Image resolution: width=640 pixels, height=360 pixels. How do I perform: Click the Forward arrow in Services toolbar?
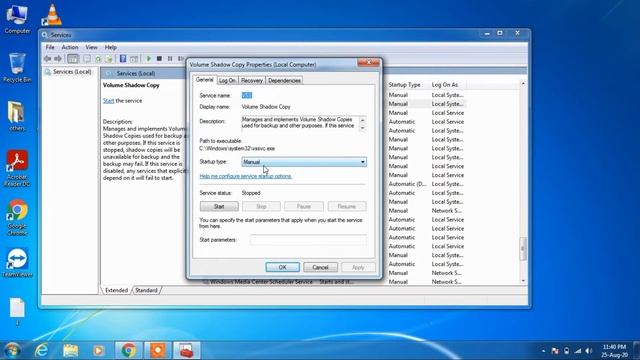[58, 59]
